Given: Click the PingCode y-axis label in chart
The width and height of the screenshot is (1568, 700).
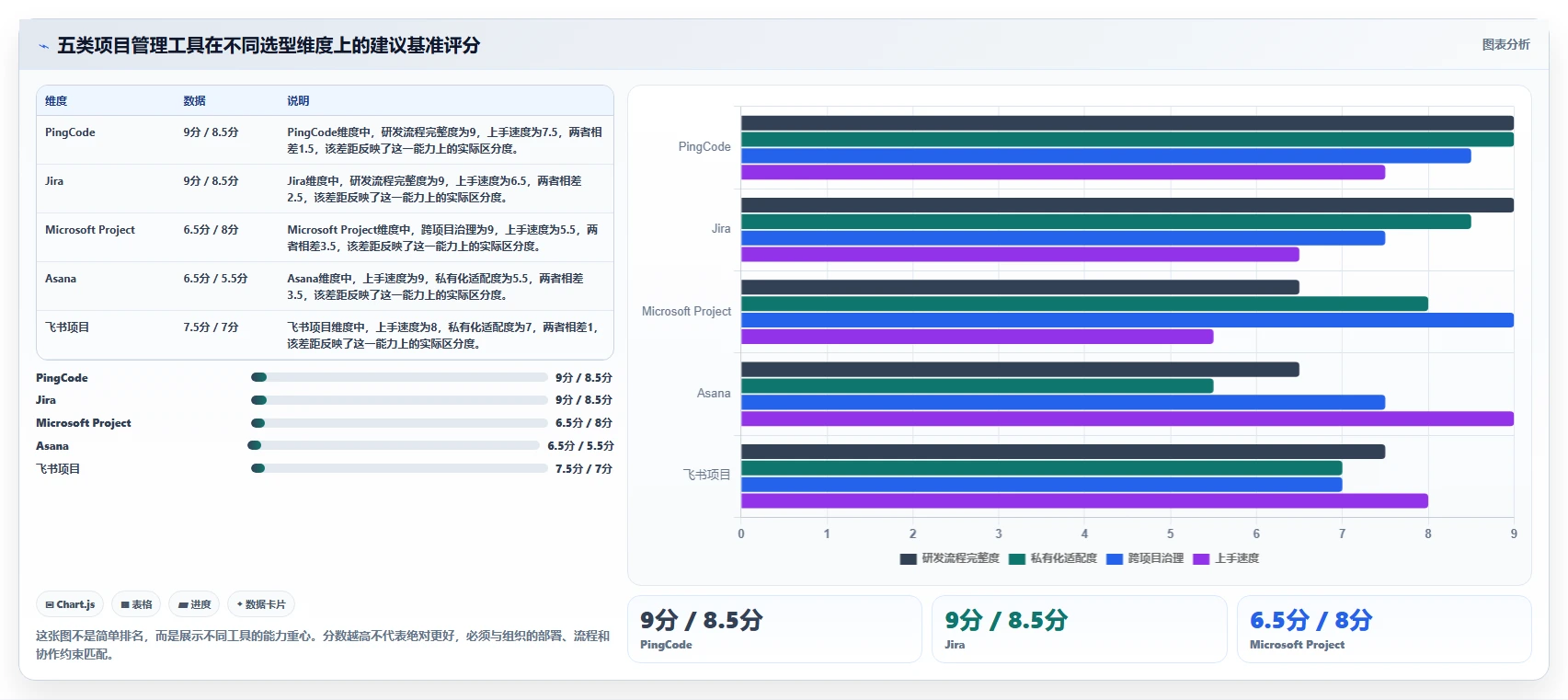Looking at the screenshot, I should [x=704, y=147].
